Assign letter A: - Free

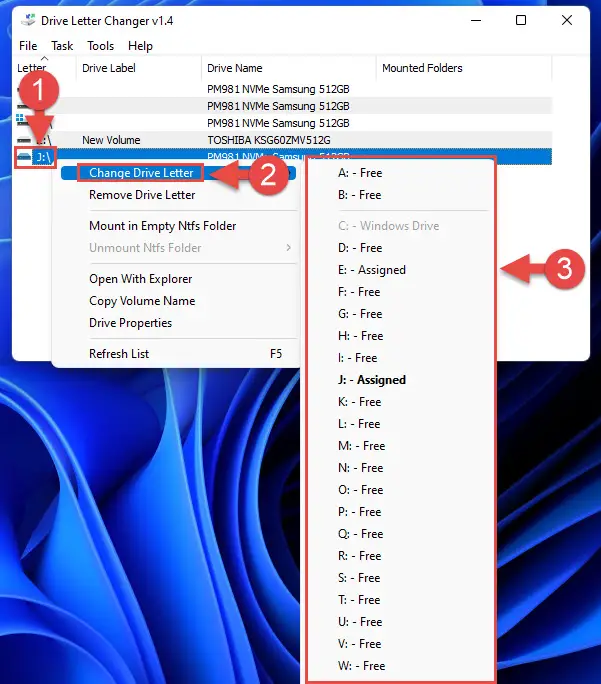[360, 173]
